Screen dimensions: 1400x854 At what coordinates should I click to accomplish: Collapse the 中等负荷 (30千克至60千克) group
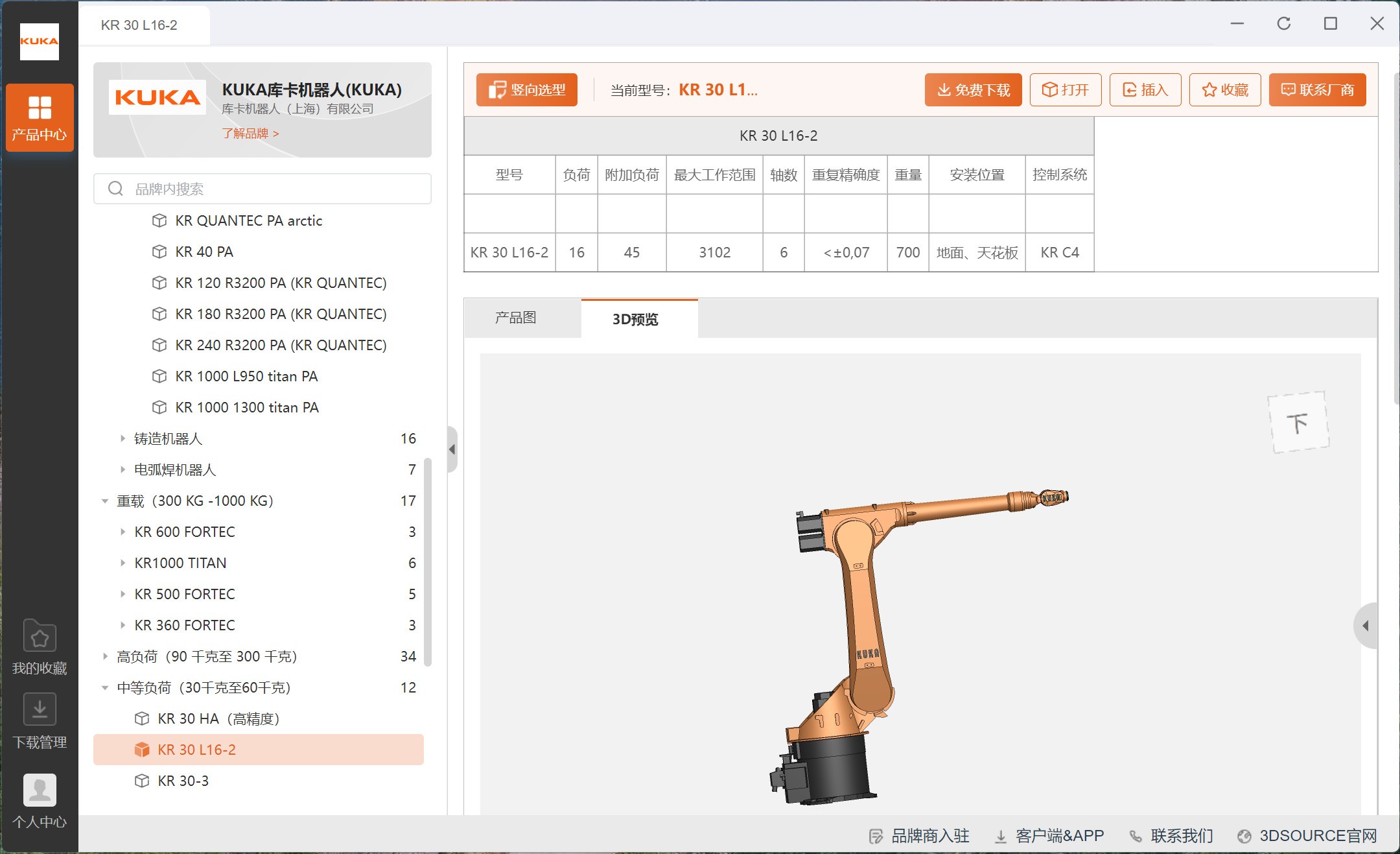(x=105, y=687)
